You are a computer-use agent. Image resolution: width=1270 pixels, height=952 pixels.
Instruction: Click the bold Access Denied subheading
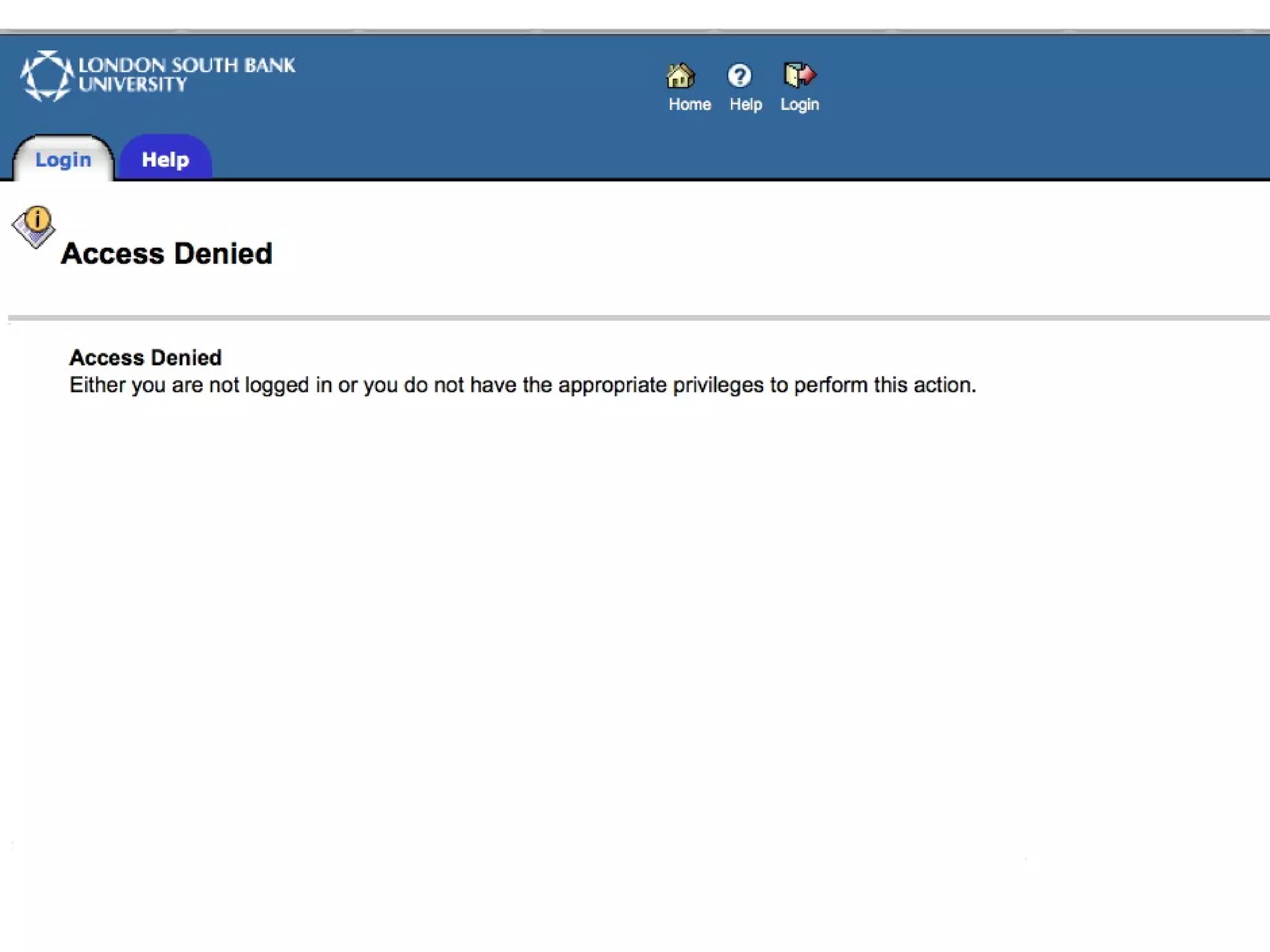pyautogui.click(x=145, y=358)
